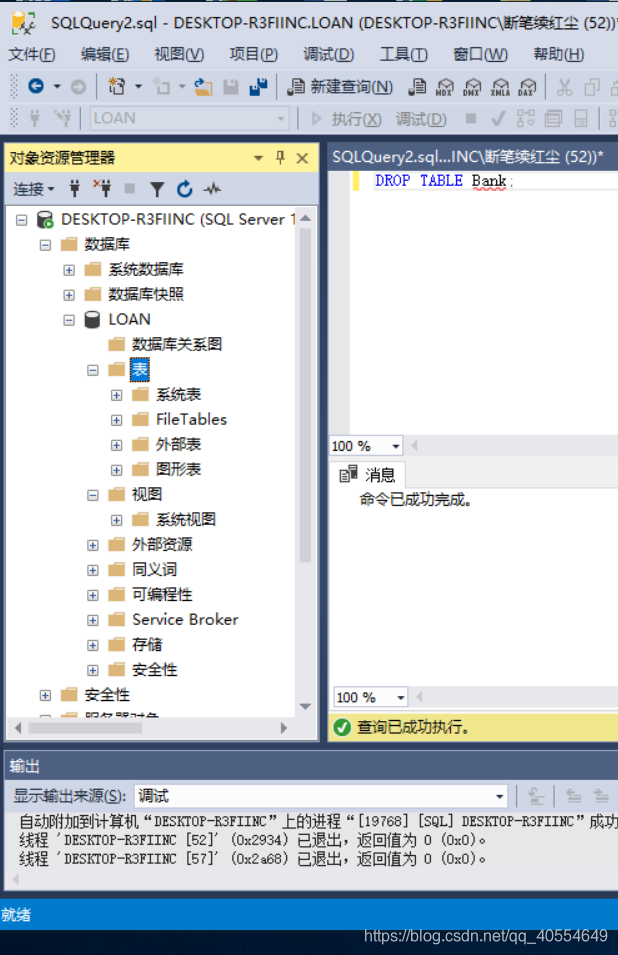The image size is (618, 955).
Task: Click the Object Explorer vertical scrollbar
Action: coord(306,396)
